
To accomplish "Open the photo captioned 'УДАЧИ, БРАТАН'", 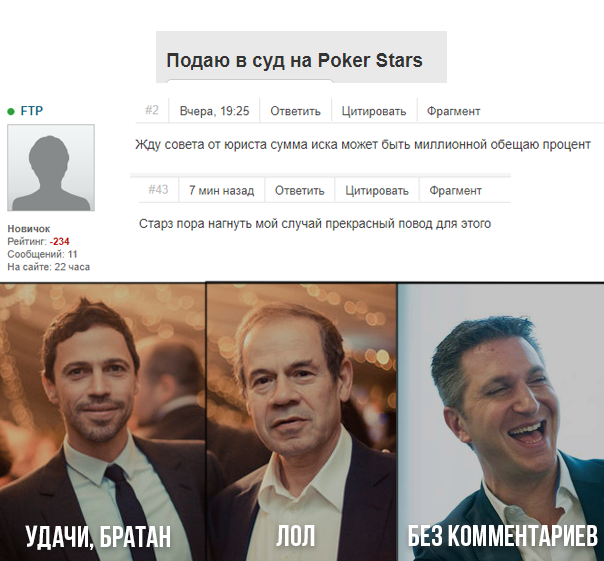I will tap(102, 422).
